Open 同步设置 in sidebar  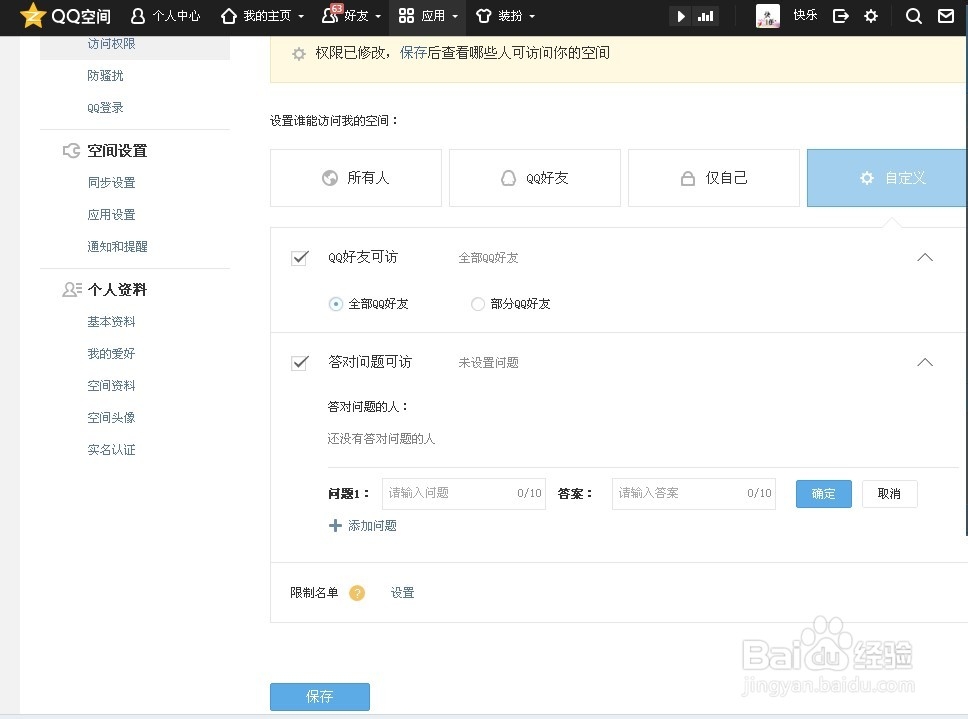(111, 183)
